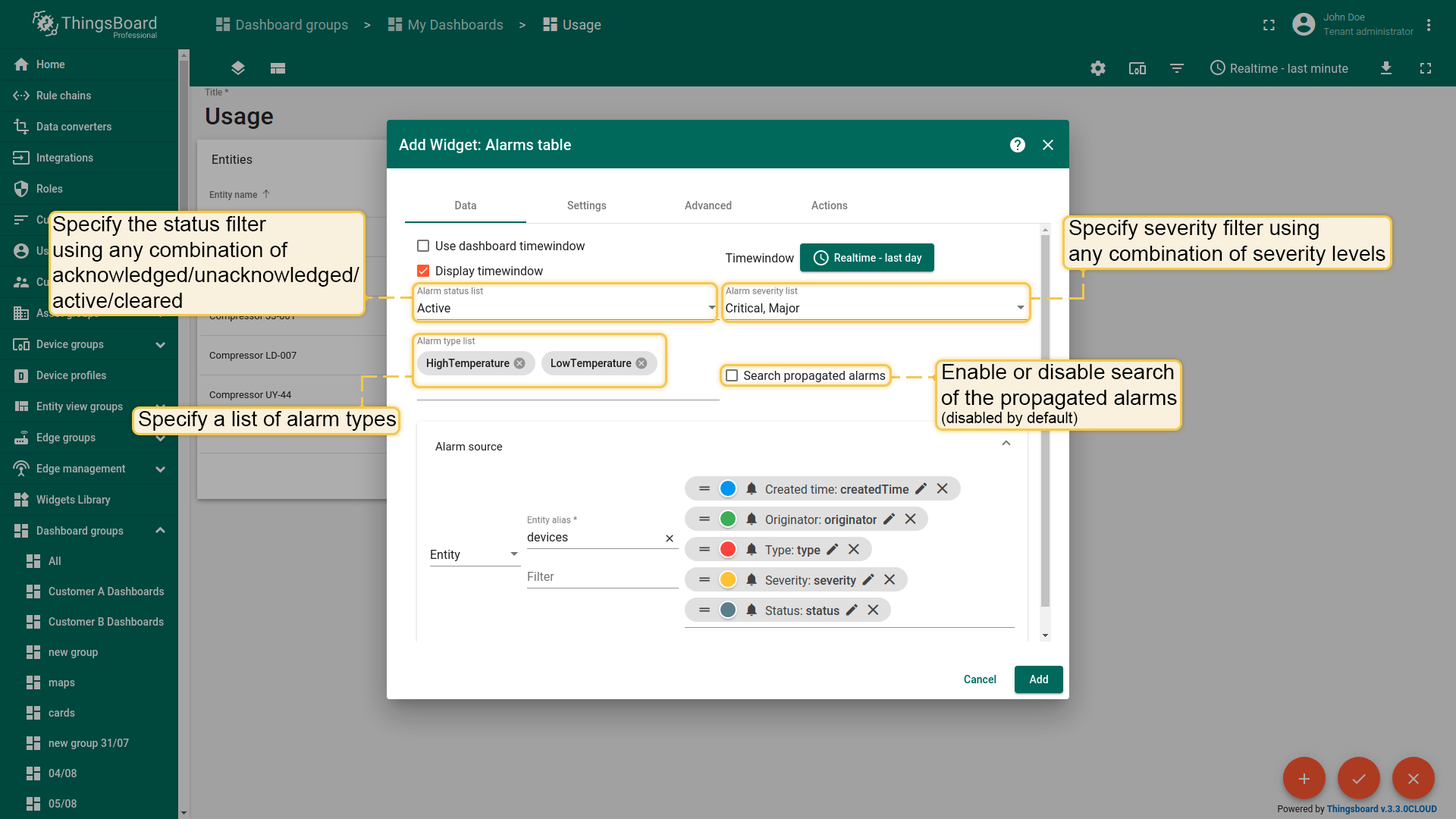The height and width of the screenshot is (819, 1456).
Task: Select the Data tab
Action: 466,206
